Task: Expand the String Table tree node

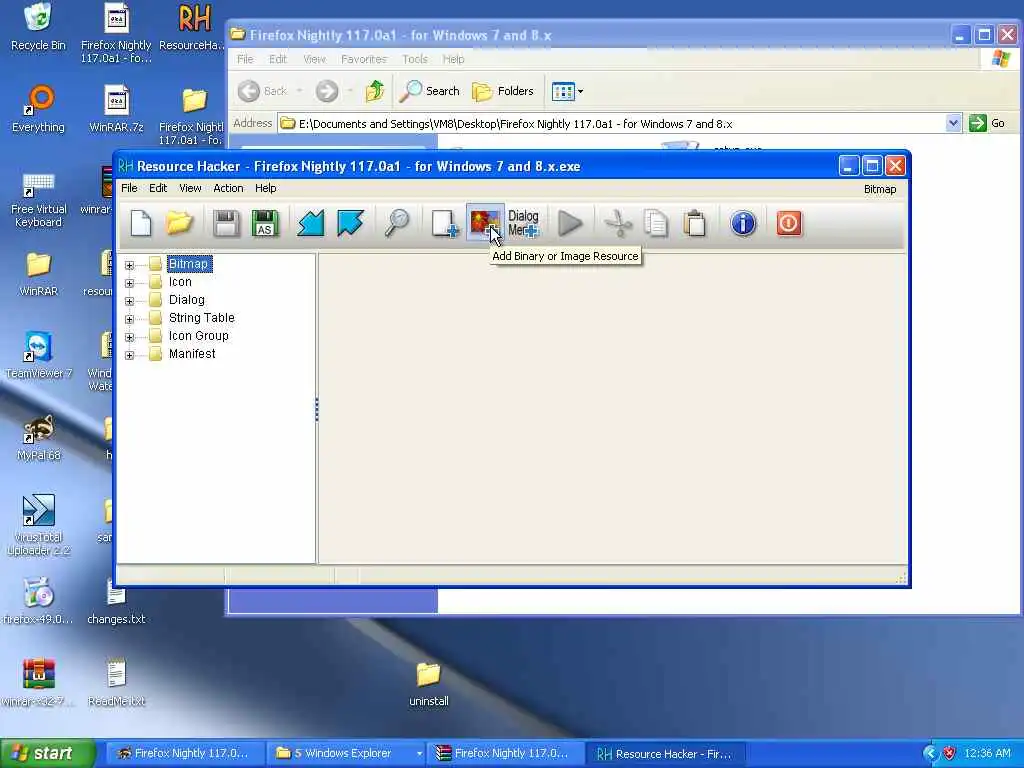Action: tap(129, 319)
